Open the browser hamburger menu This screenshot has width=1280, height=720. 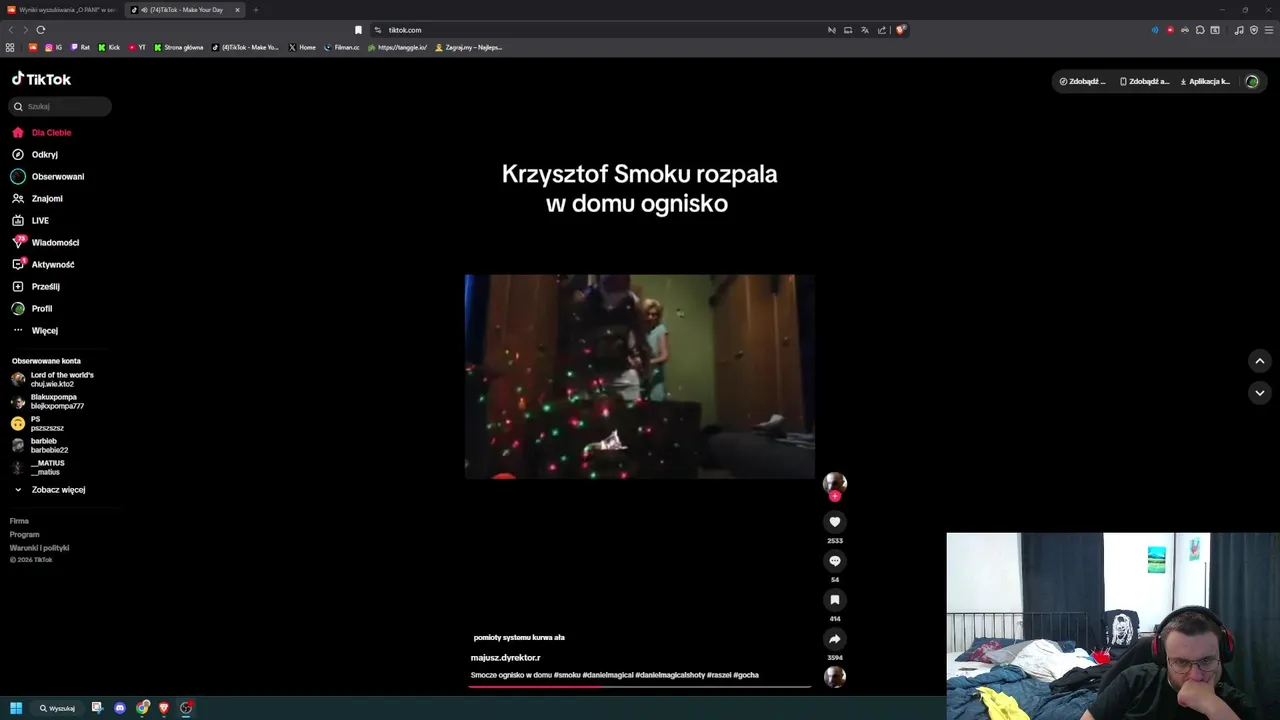click(1269, 30)
